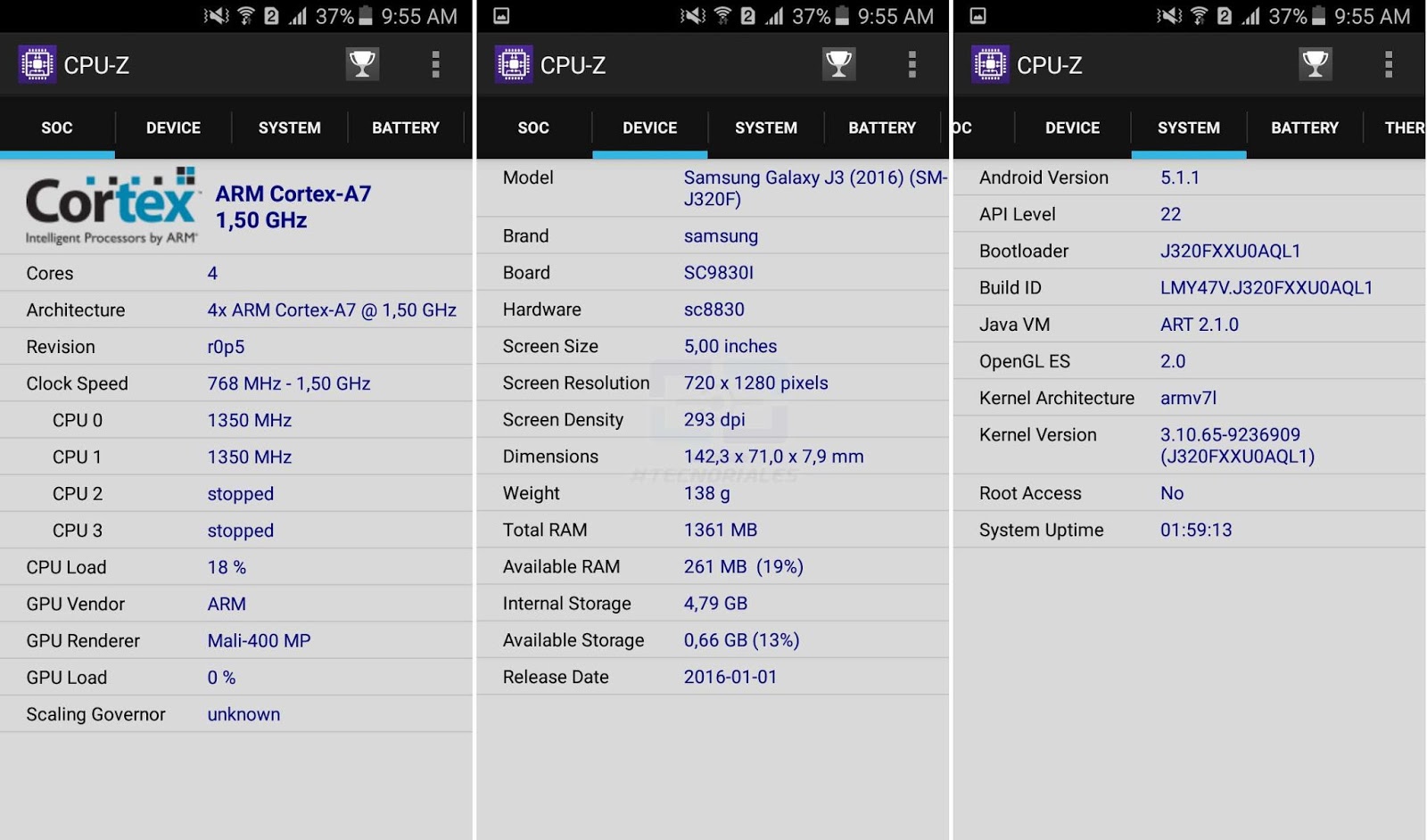Viewport: 1427px width, 840px height.
Task: Open the BATTERY tab in the right screen
Action: 1305,128
